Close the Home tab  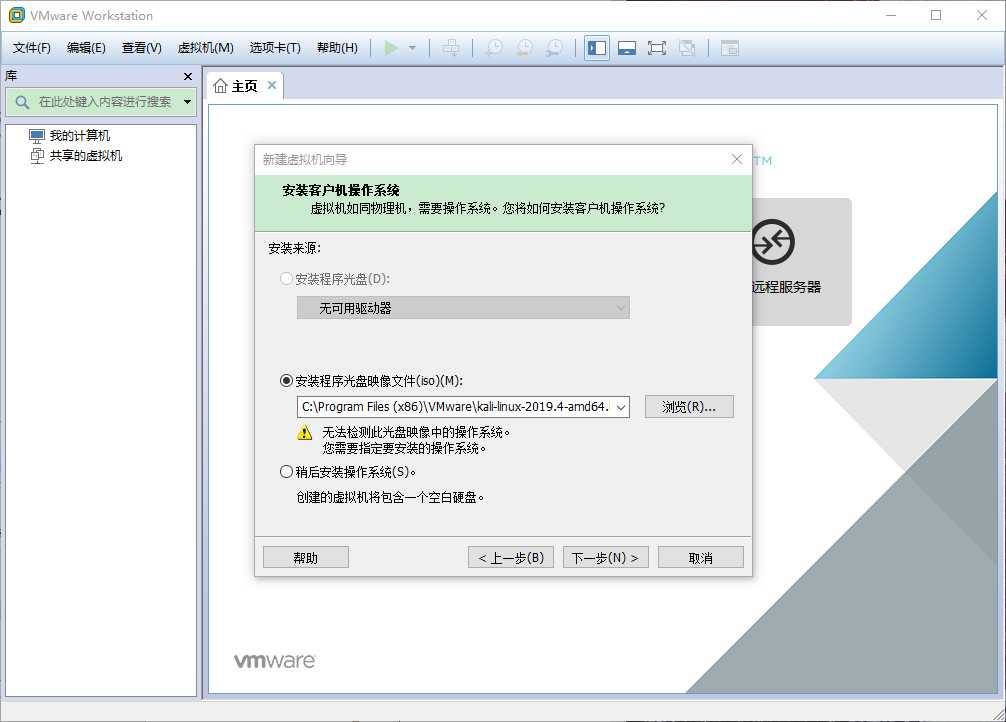272,85
